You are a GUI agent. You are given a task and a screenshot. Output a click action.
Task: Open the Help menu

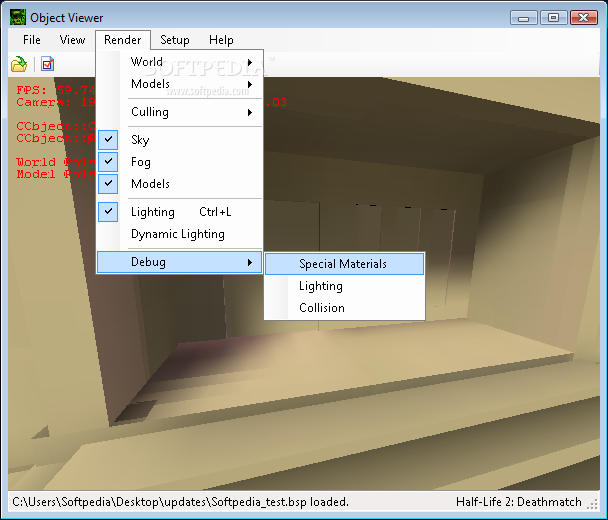(x=221, y=40)
